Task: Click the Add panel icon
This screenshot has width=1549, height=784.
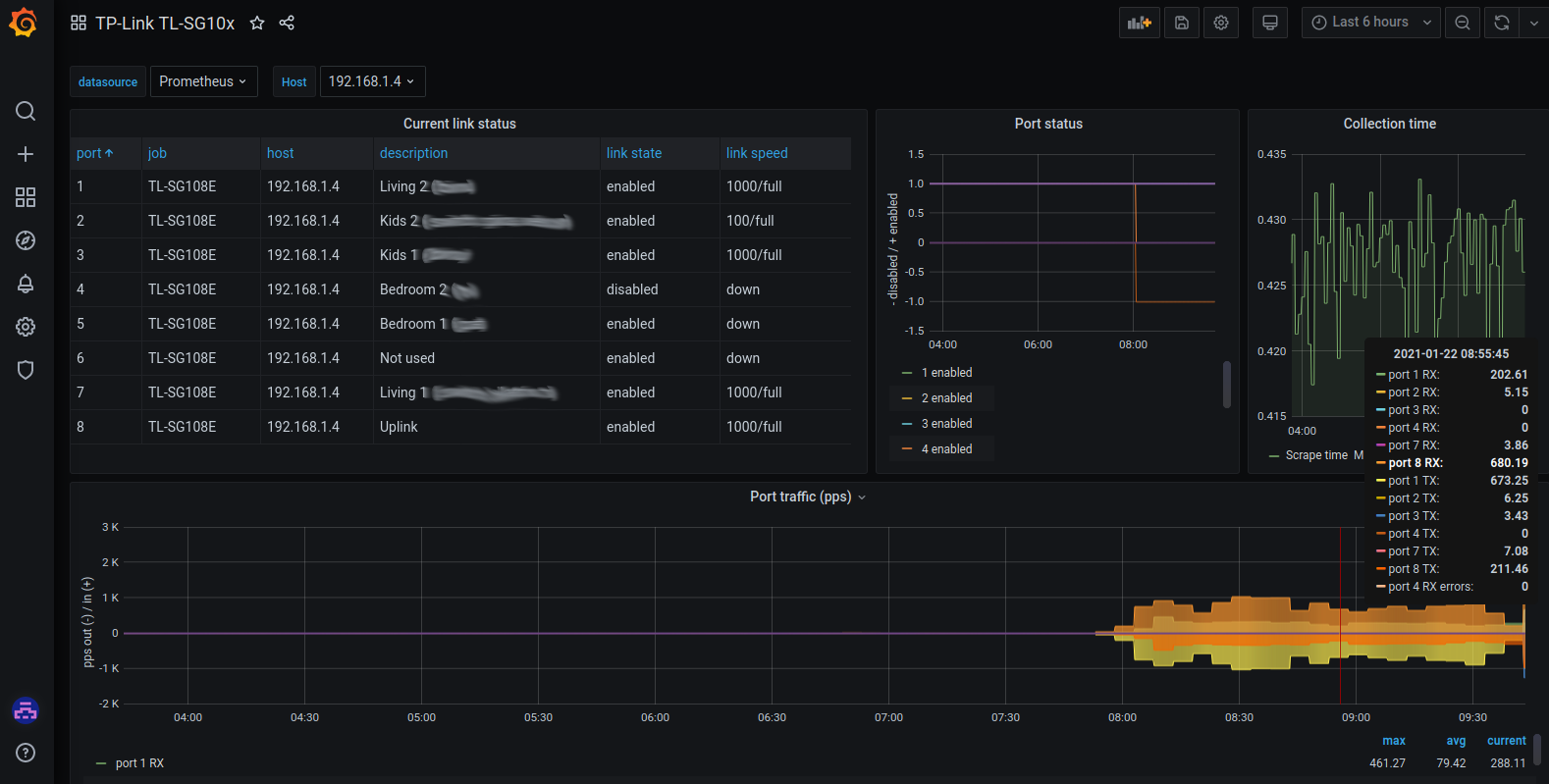Action: 1139,23
